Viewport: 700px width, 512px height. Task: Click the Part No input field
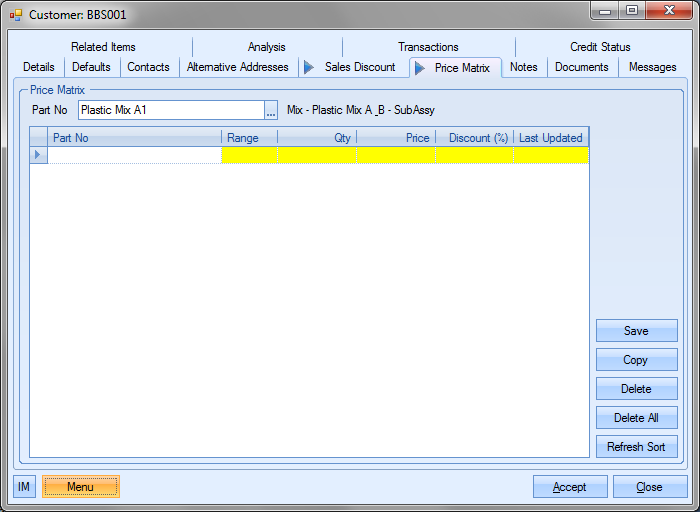point(170,110)
